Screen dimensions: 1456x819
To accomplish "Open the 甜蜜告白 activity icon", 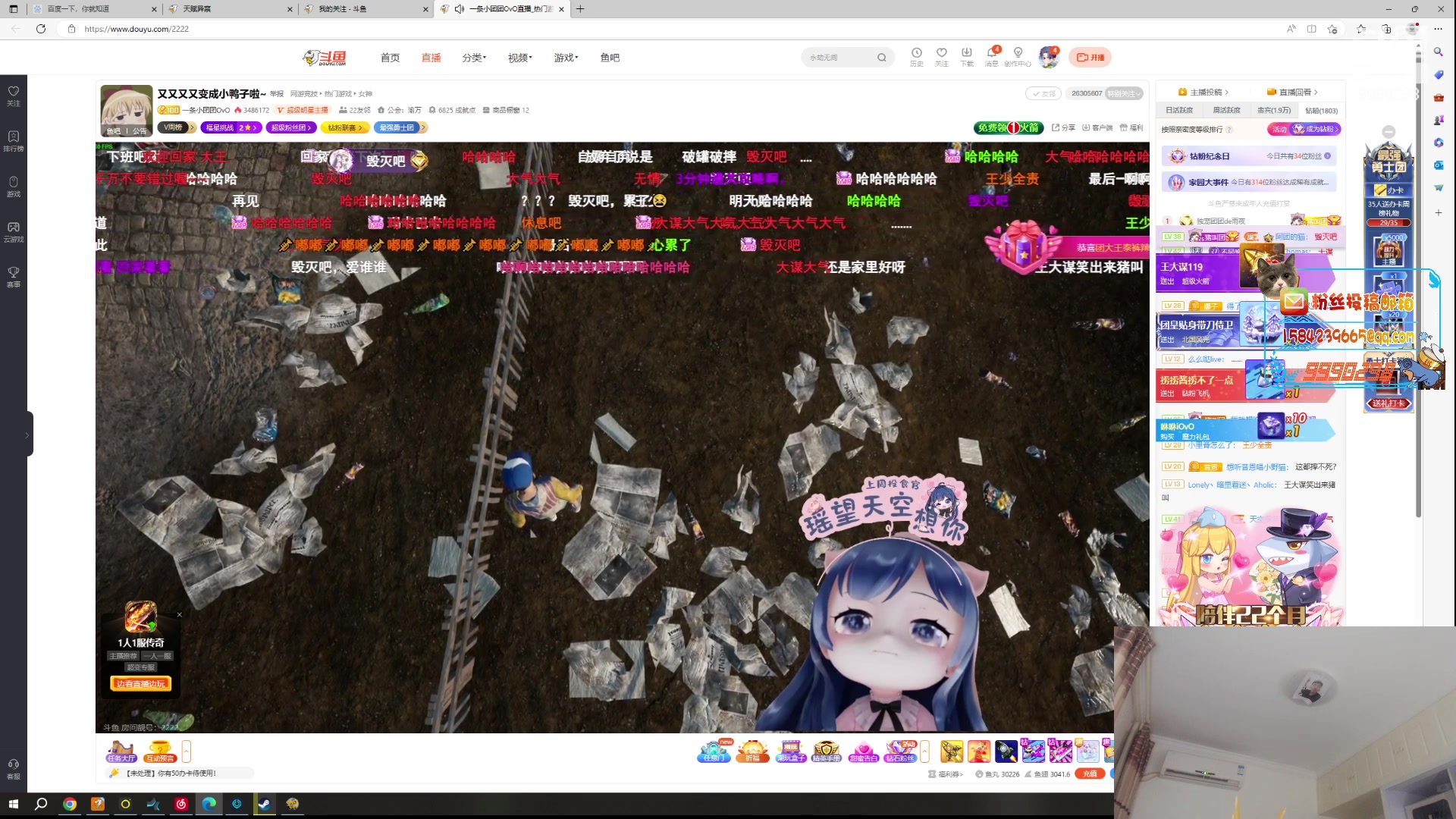I will point(863,752).
